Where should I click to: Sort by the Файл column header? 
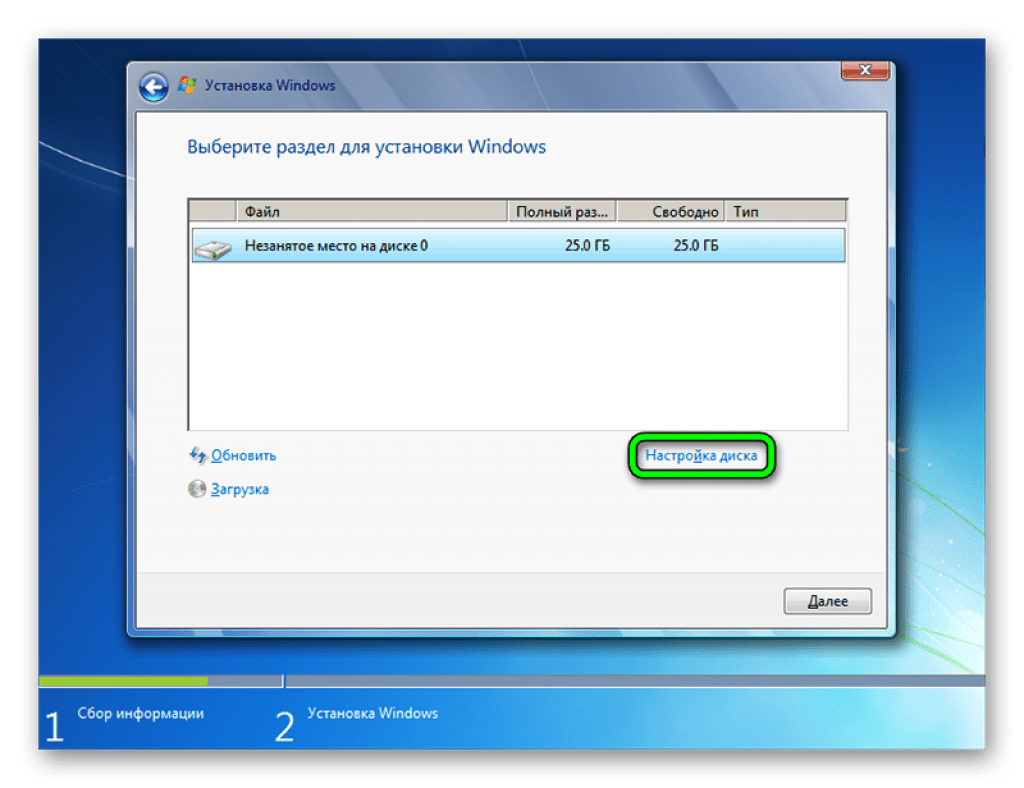372,212
